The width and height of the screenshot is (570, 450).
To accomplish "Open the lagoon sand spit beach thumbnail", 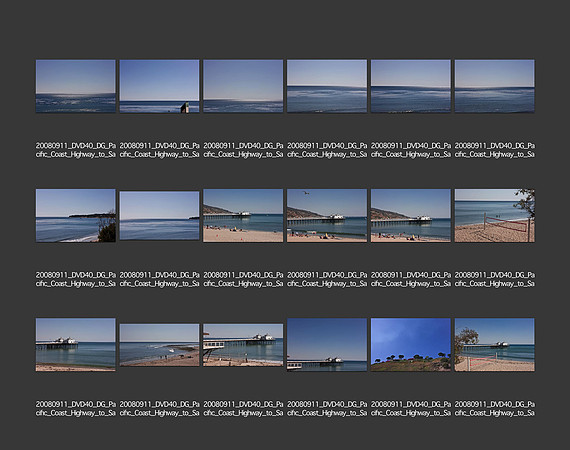I will pyautogui.click(x=159, y=345).
